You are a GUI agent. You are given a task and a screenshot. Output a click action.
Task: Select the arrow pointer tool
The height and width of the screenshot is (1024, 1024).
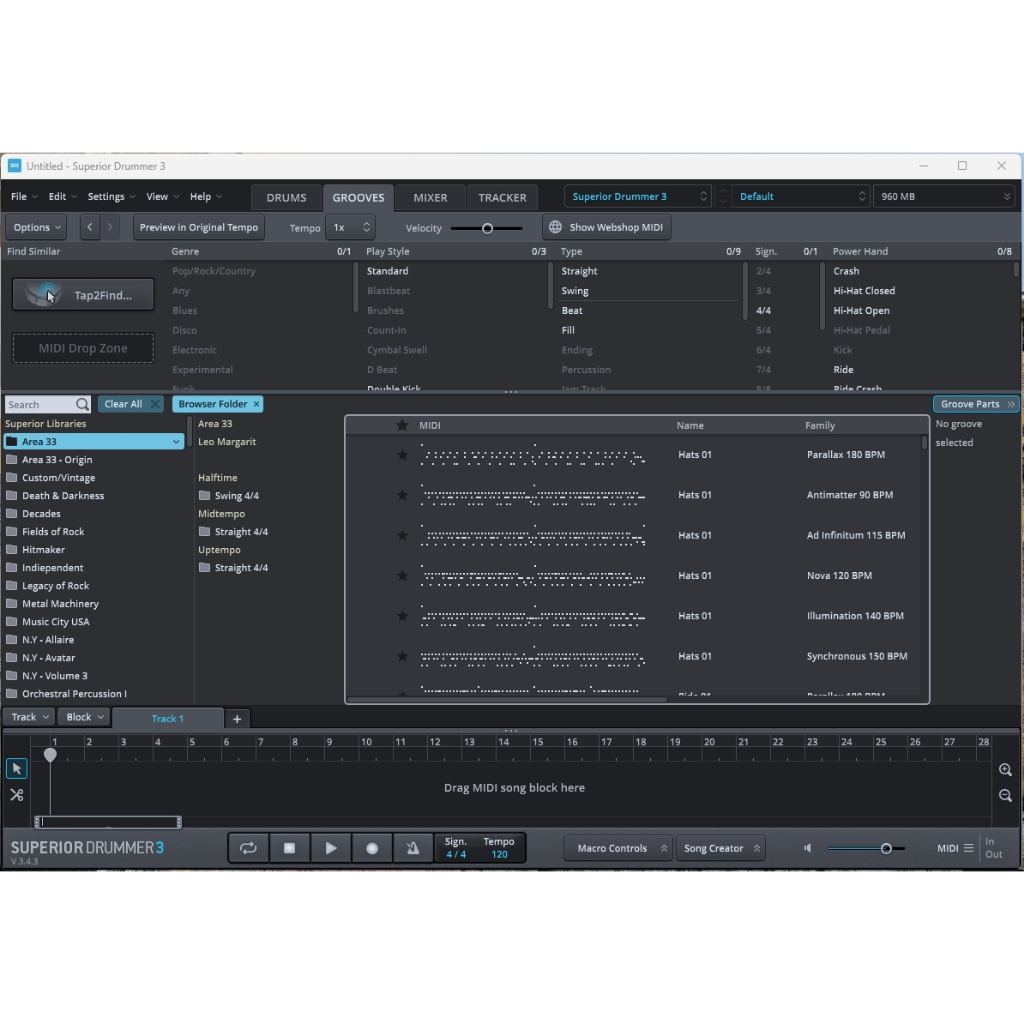(17, 769)
